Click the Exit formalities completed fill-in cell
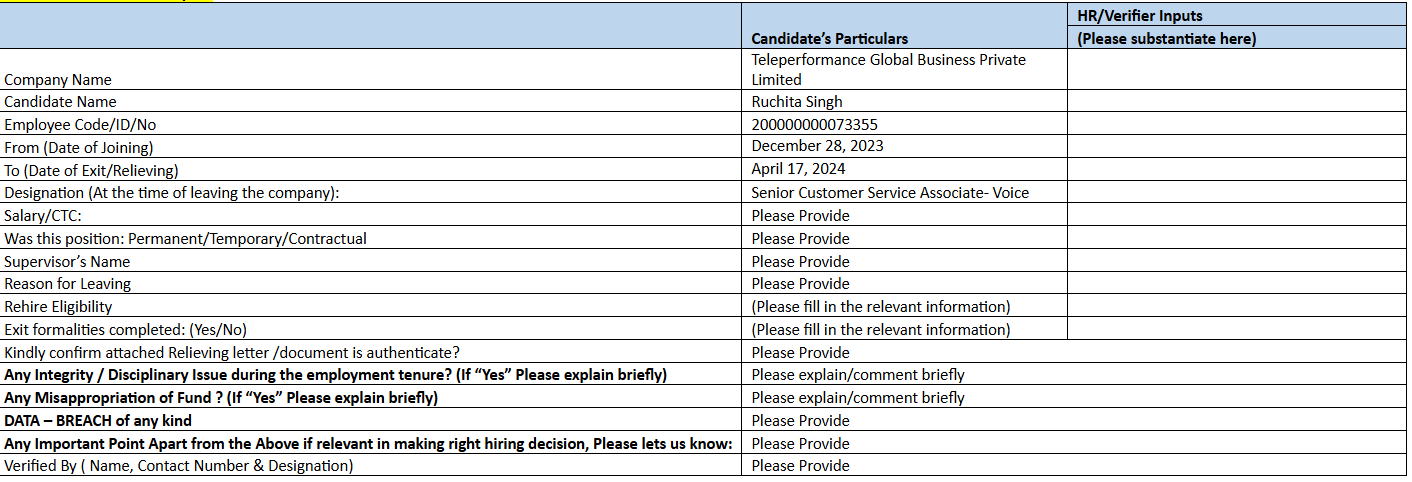 click(x=880, y=330)
